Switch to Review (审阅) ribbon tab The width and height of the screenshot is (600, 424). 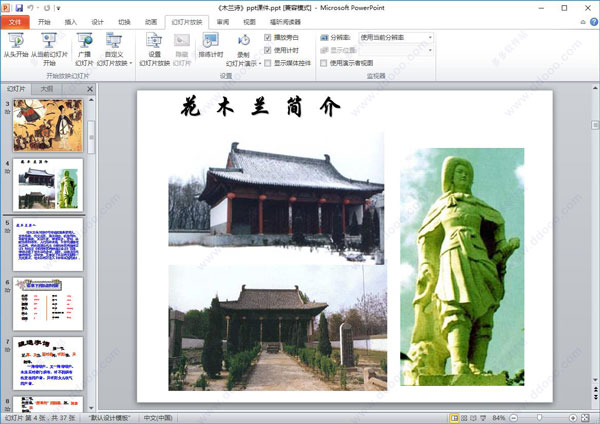[223, 22]
